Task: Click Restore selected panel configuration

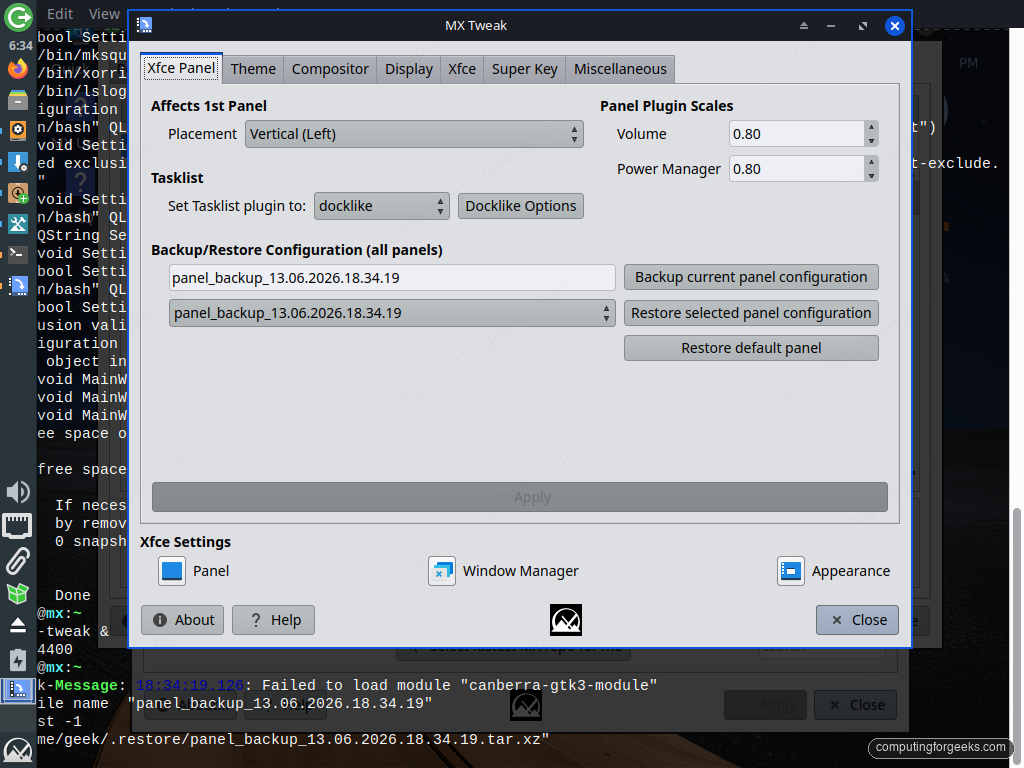Action: pos(751,313)
